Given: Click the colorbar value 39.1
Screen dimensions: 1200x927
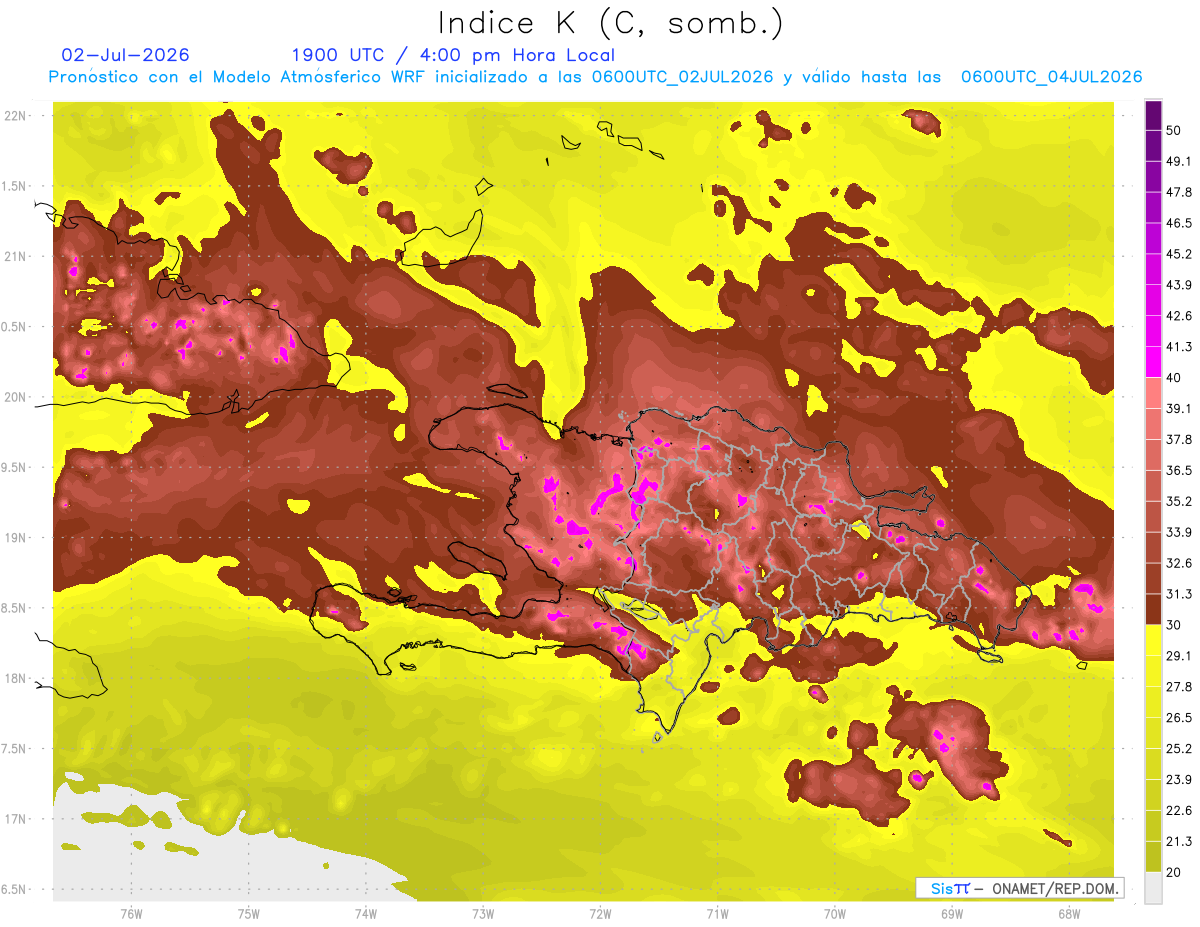Looking at the screenshot, I should (1178, 409).
